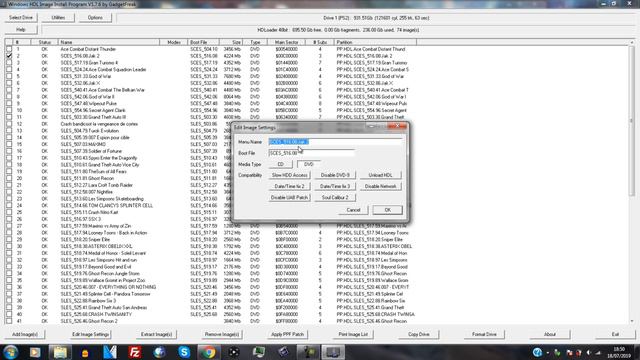Toggle the Disable Network option
The width and height of the screenshot is (640, 360).
(x=380, y=186)
